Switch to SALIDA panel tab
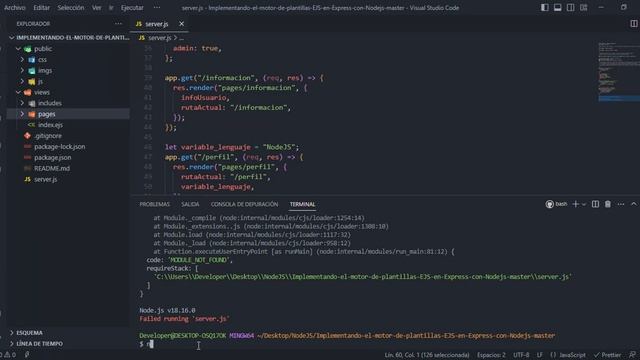The height and width of the screenshot is (360, 640). tap(190, 204)
